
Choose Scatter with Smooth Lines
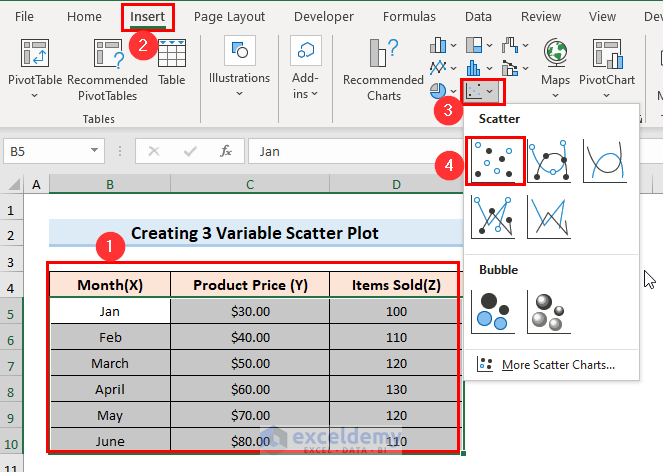[x=605, y=161]
